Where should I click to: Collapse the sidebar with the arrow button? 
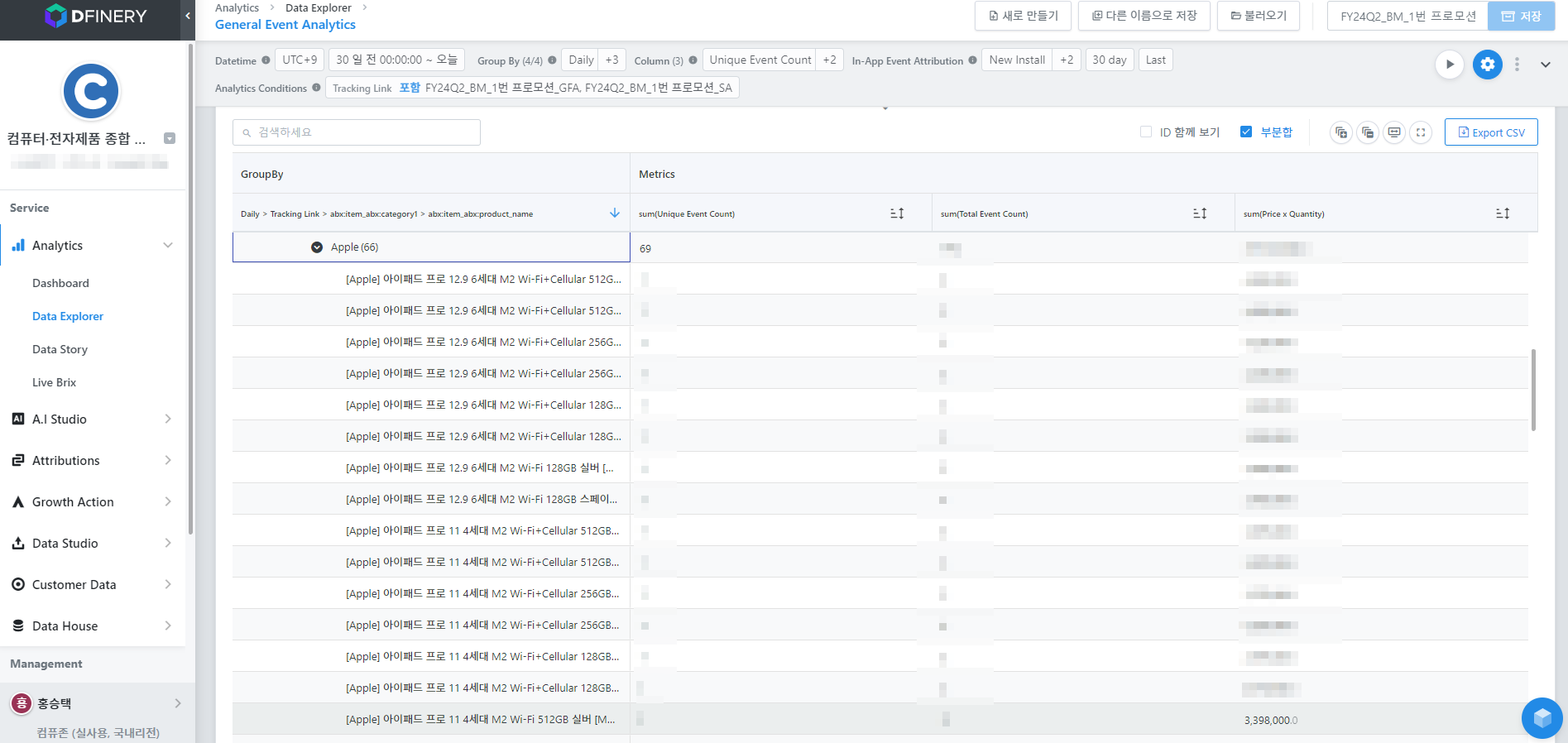188,16
